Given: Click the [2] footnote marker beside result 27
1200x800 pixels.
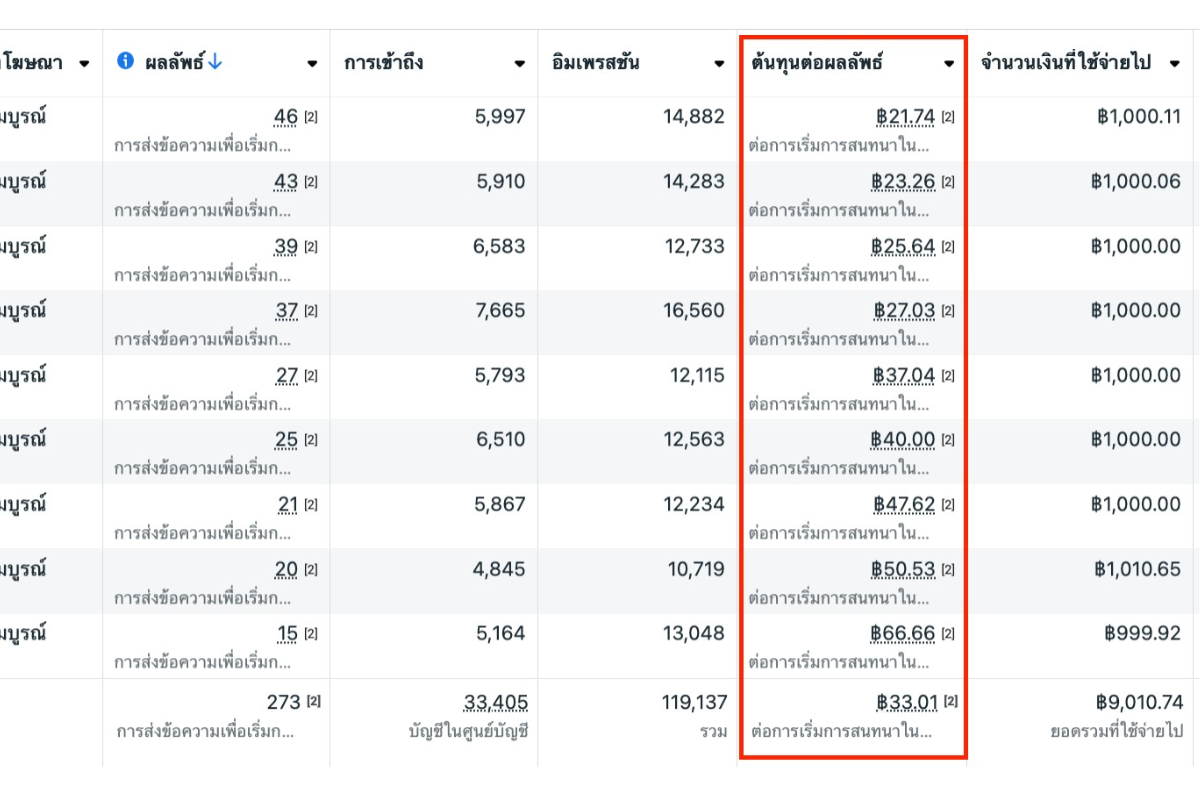Looking at the screenshot, I should (x=311, y=376).
